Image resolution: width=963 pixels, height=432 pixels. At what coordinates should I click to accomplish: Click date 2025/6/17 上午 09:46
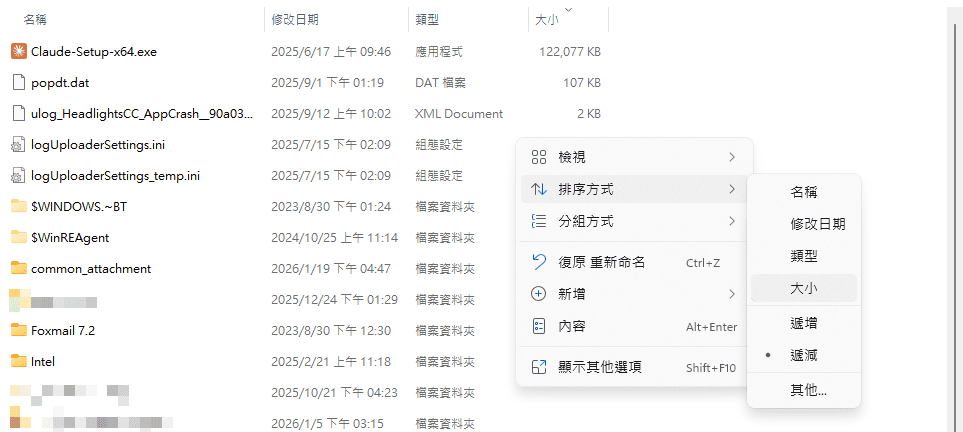point(331,52)
